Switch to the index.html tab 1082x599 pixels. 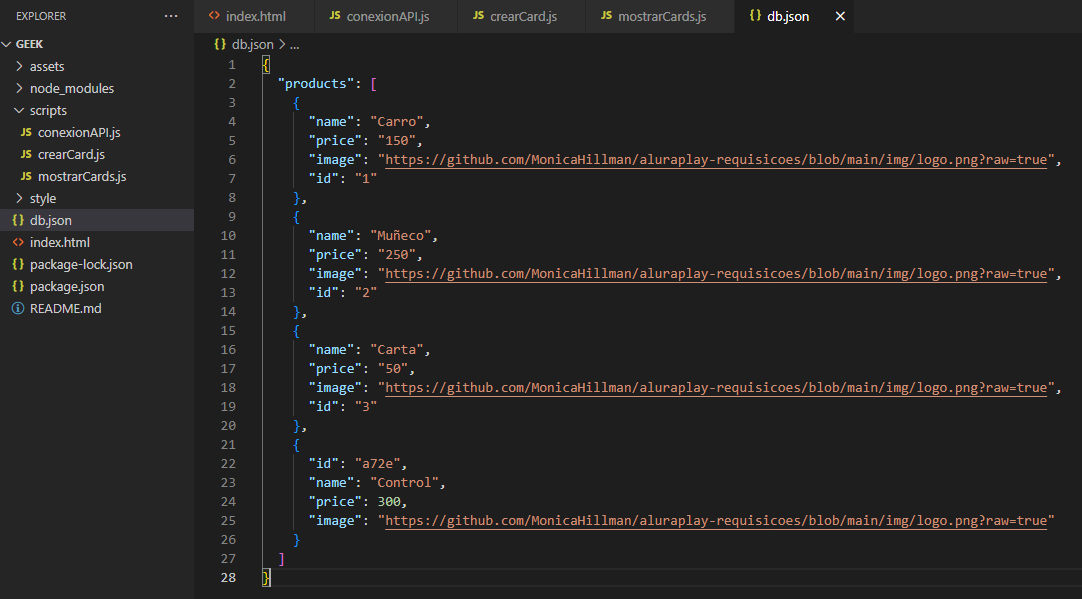(x=255, y=17)
